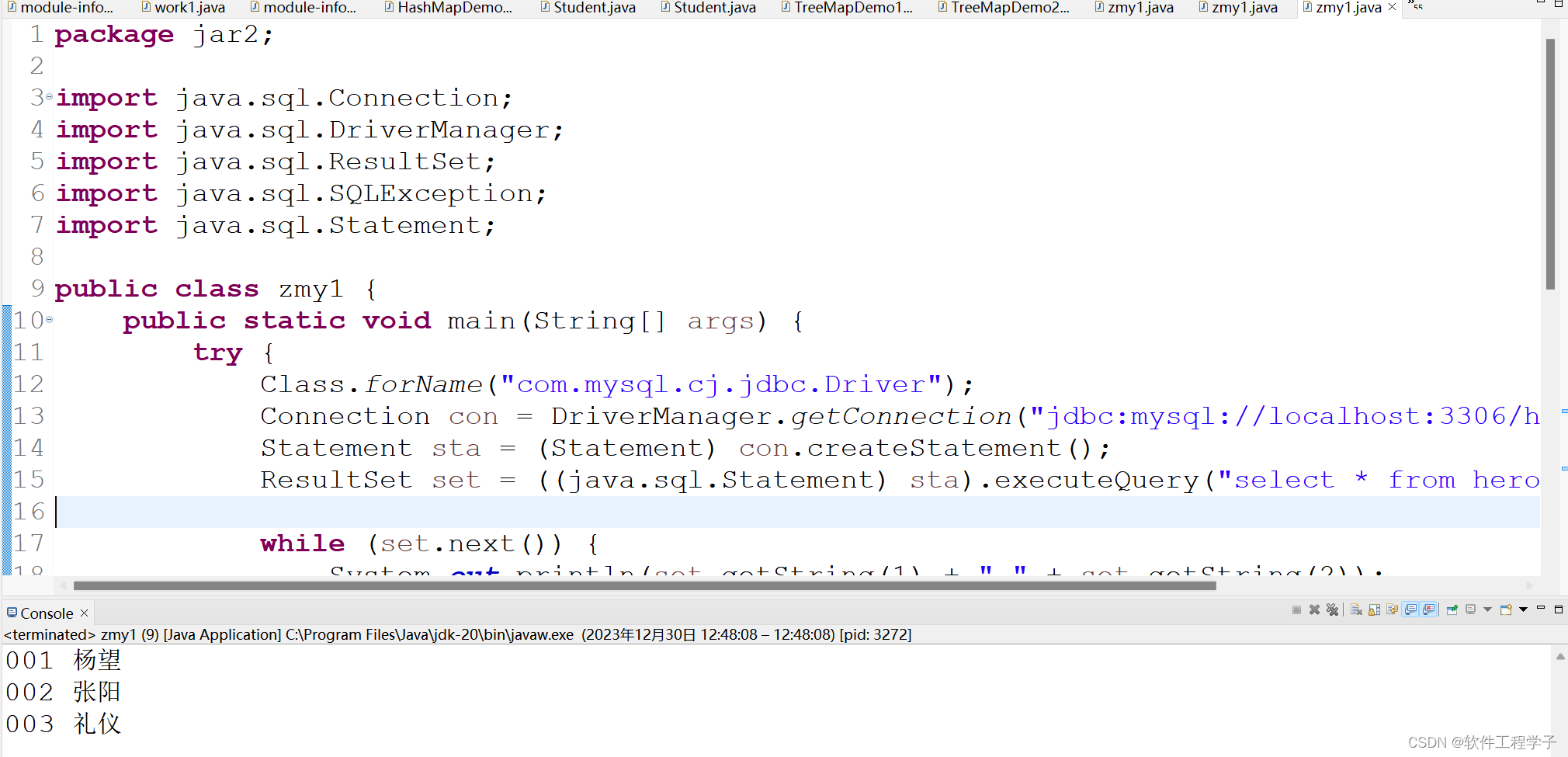Disable Show Console When Standard Out Changes
This screenshot has height=757, width=1568.
tap(1411, 610)
